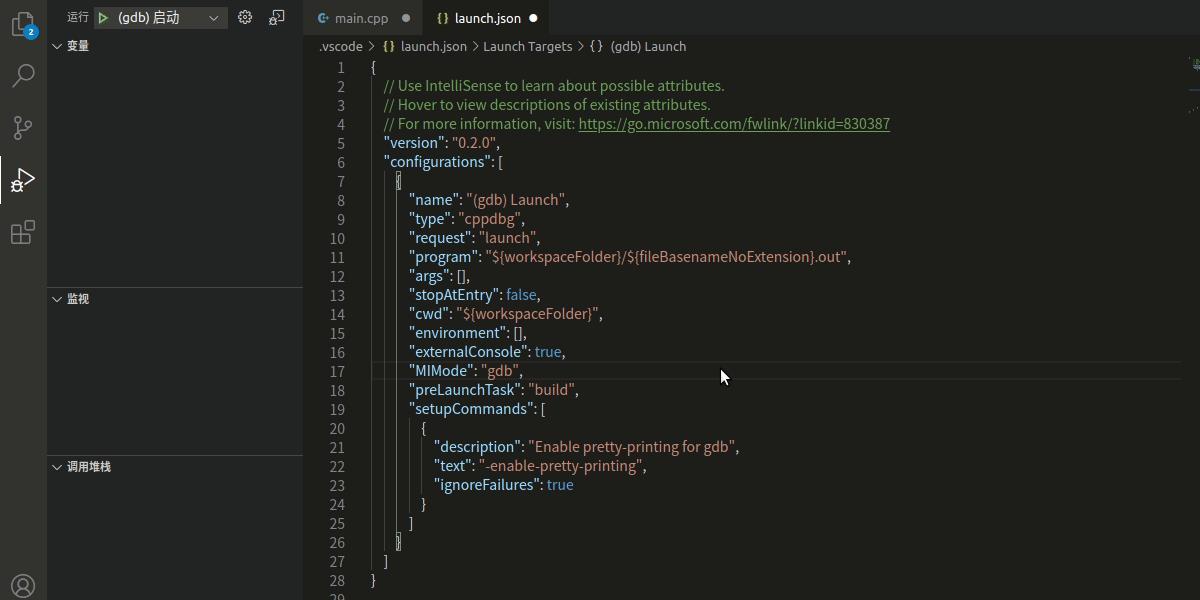Select the Run and Debug icon
Image resolution: width=1200 pixels, height=600 pixels.
[22, 180]
